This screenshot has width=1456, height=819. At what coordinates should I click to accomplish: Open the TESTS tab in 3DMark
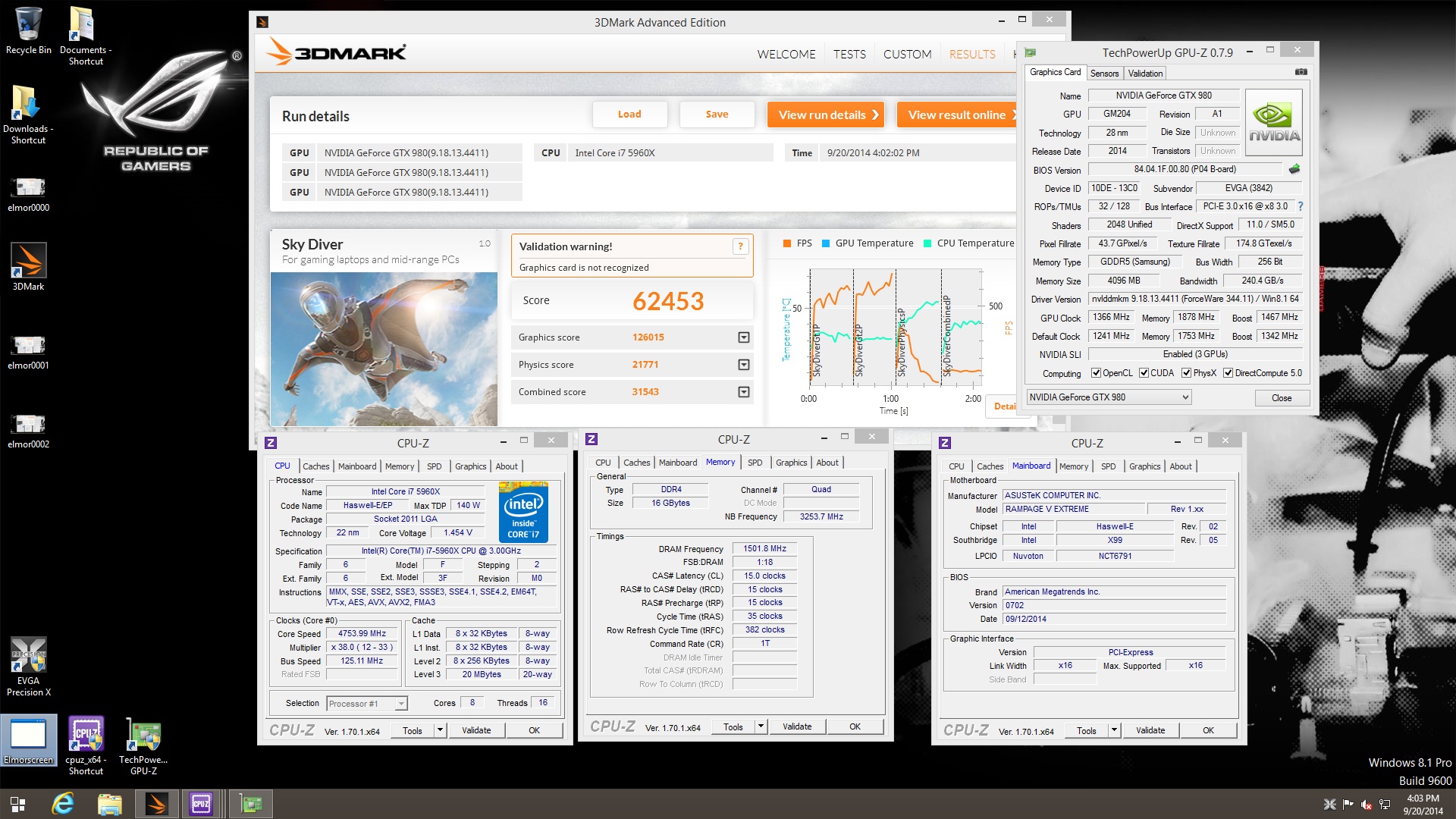(849, 54)
